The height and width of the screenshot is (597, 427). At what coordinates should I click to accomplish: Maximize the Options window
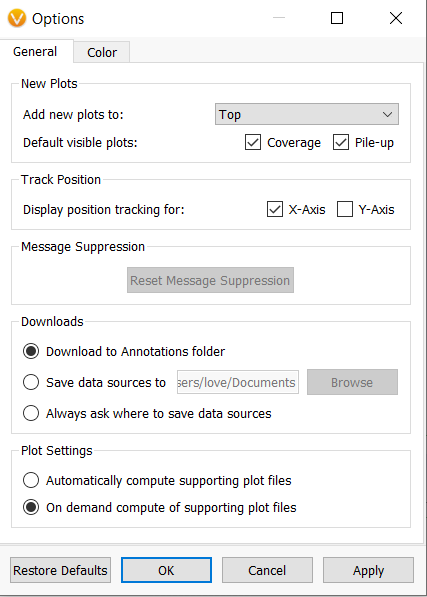pos(337,18)
